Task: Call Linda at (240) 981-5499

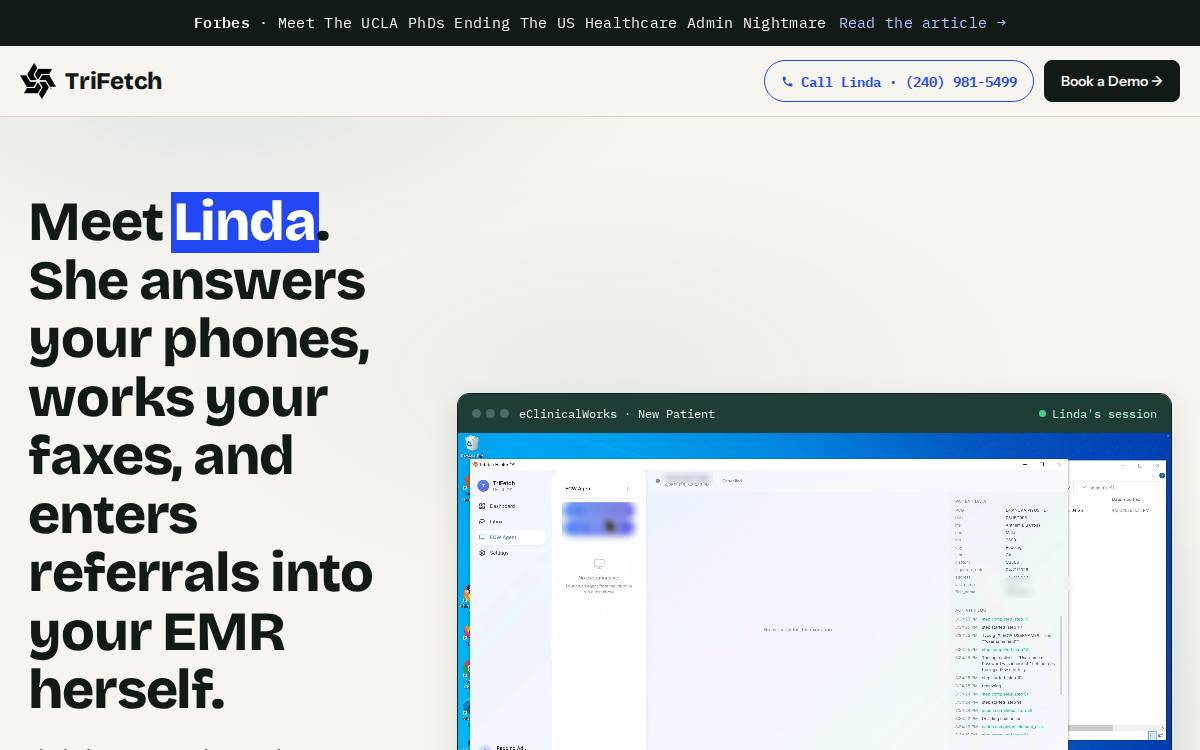Action: pyautogui.click(x=898, y=81)
